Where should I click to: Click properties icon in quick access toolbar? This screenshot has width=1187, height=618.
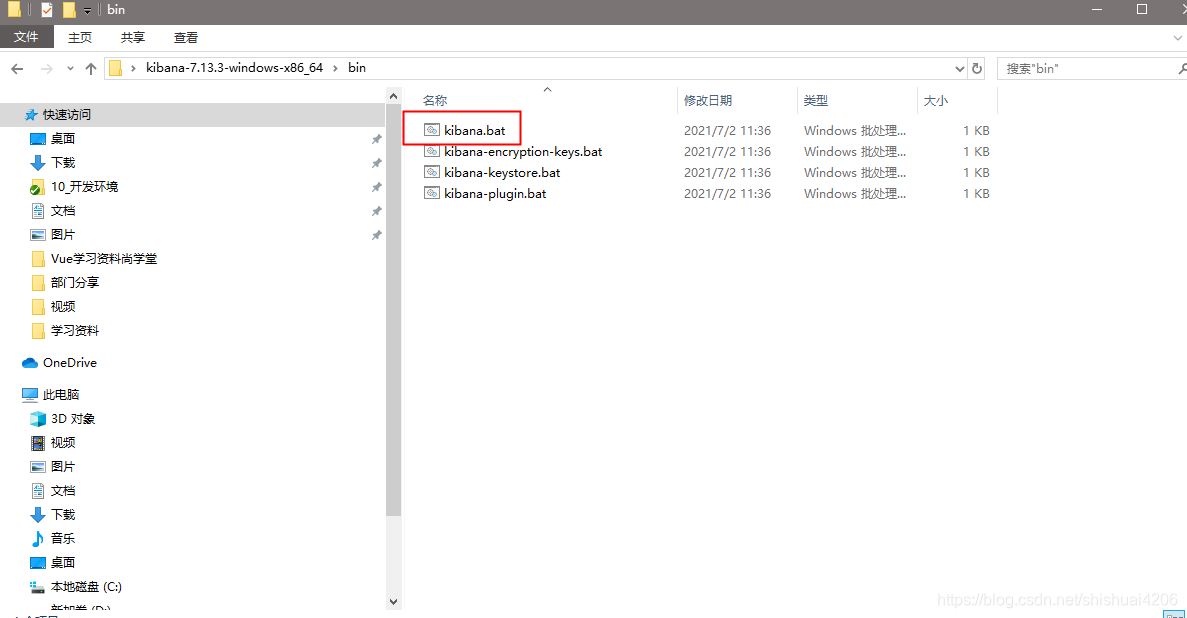[x=47, y=10]
